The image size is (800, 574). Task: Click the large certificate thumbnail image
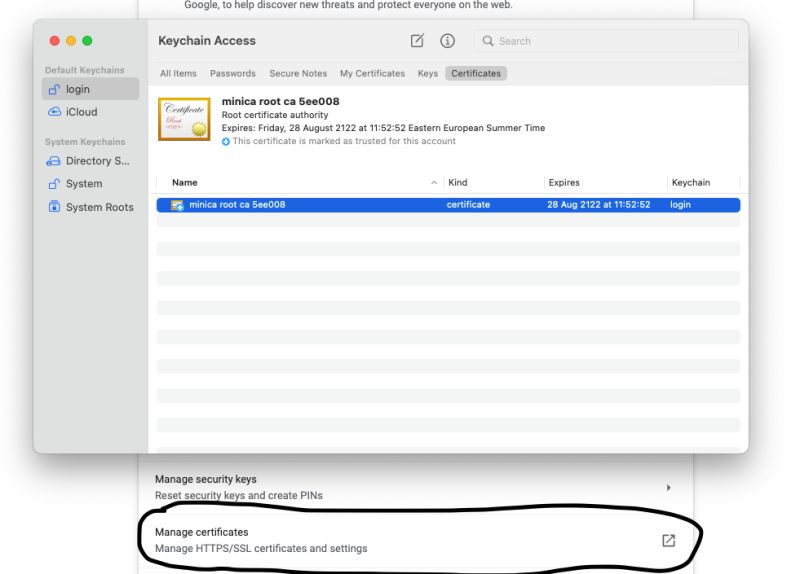[x=184, y=119]
